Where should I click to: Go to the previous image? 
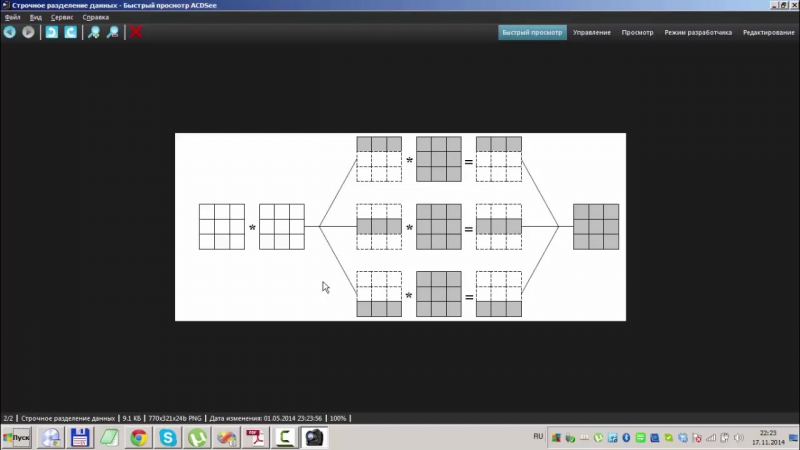pos(10,32)
